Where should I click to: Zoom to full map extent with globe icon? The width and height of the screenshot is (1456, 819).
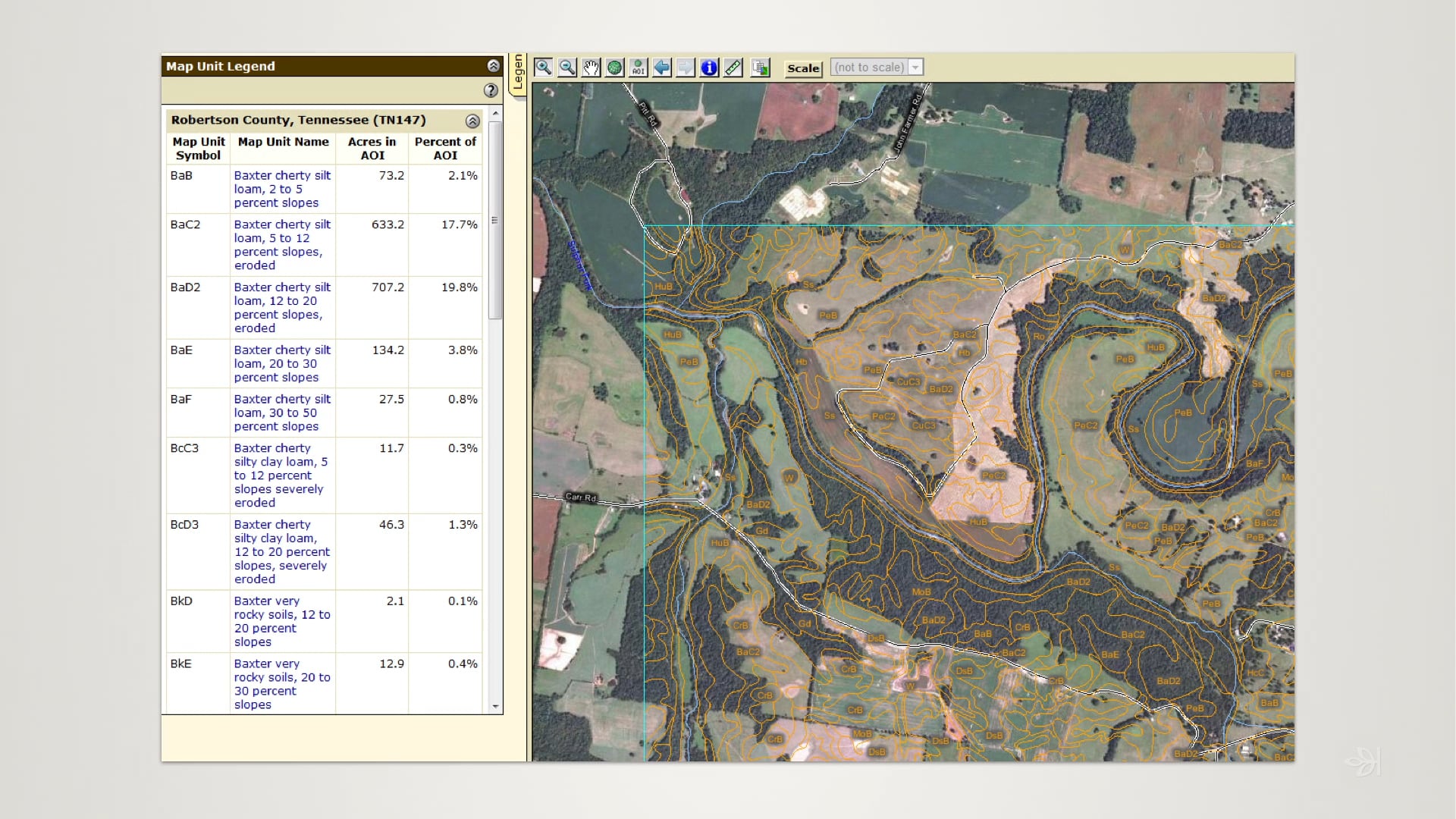615,67
